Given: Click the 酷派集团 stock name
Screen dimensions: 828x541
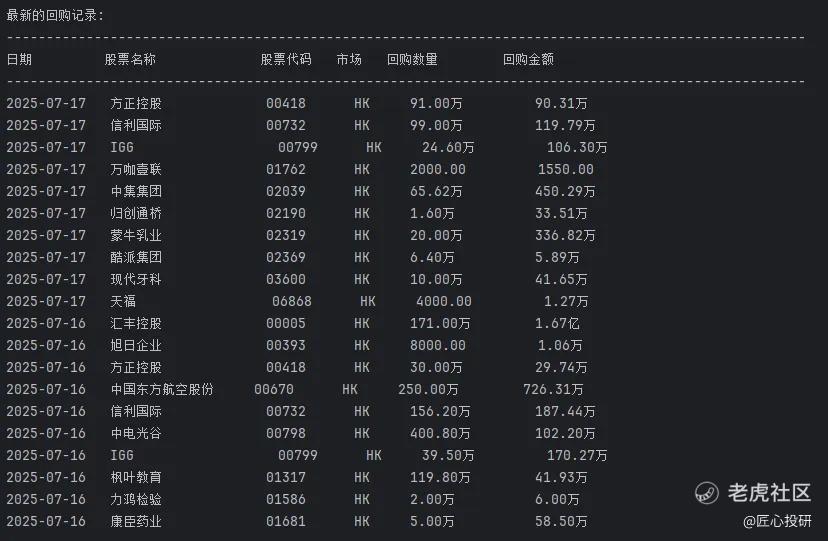Looking at the screenshot, I should 136,257.
